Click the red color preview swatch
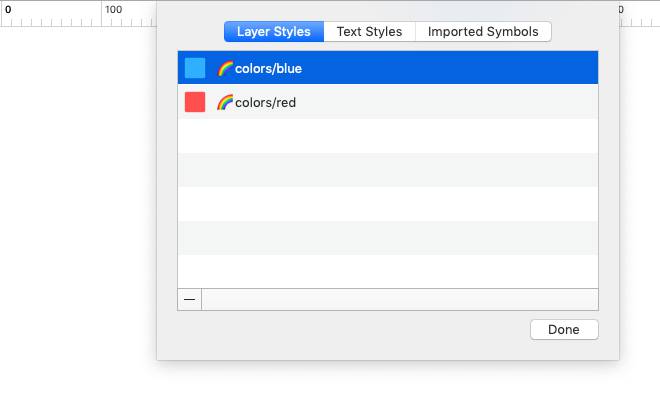This screenshot has width=660, height=420. [195, 102]
